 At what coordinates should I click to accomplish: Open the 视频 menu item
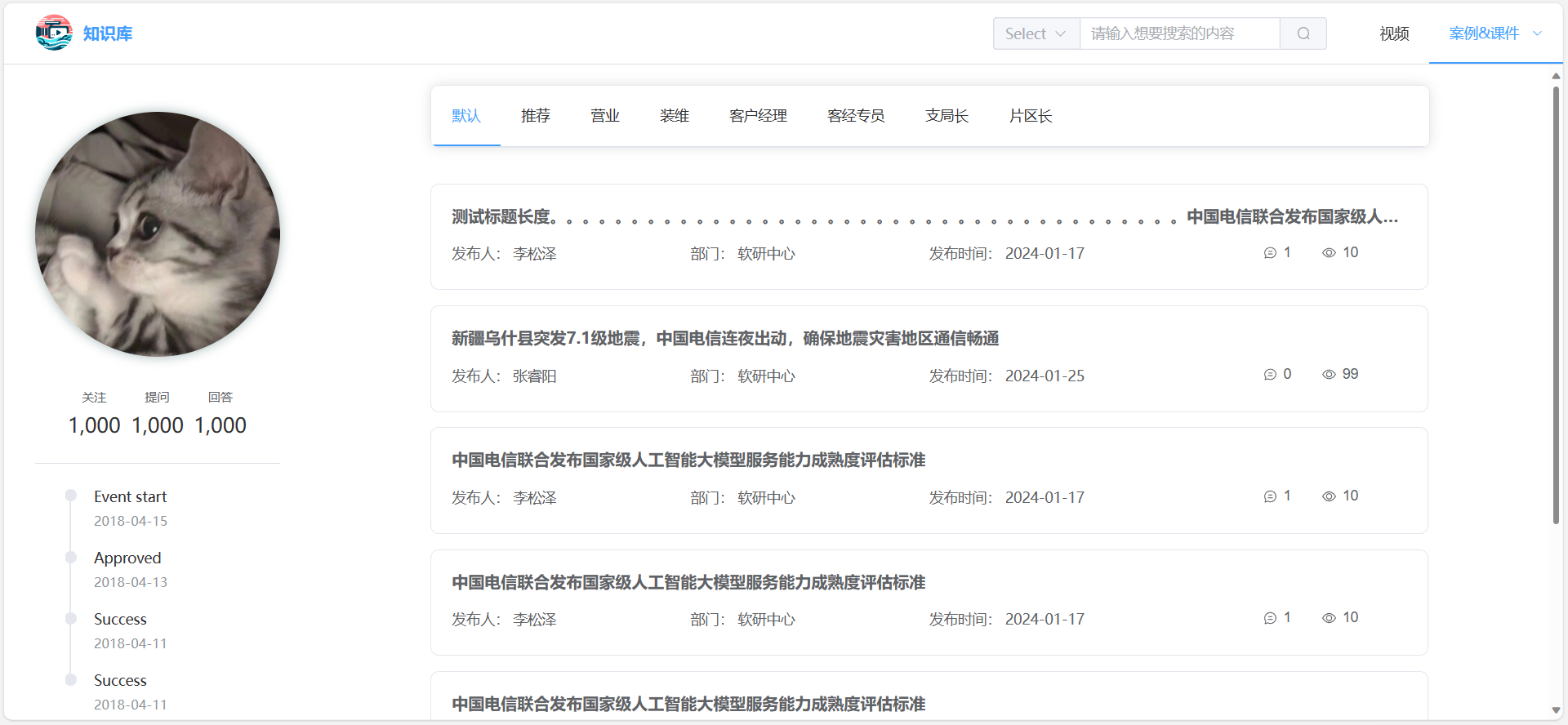1394,33
